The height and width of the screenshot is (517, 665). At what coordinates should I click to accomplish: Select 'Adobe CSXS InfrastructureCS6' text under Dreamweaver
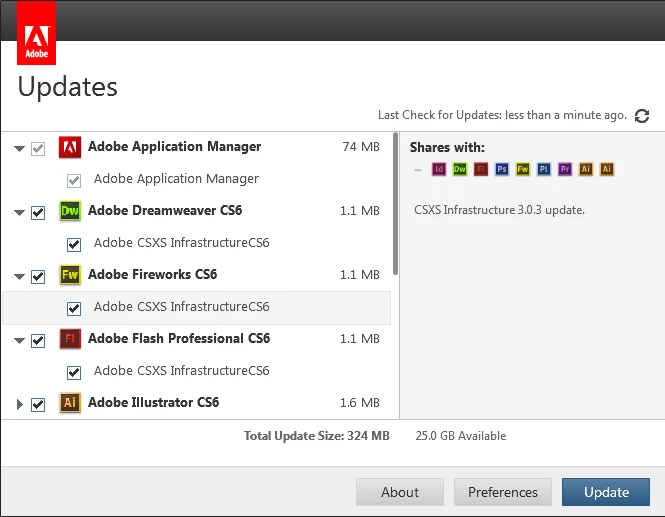pos(182,243)
